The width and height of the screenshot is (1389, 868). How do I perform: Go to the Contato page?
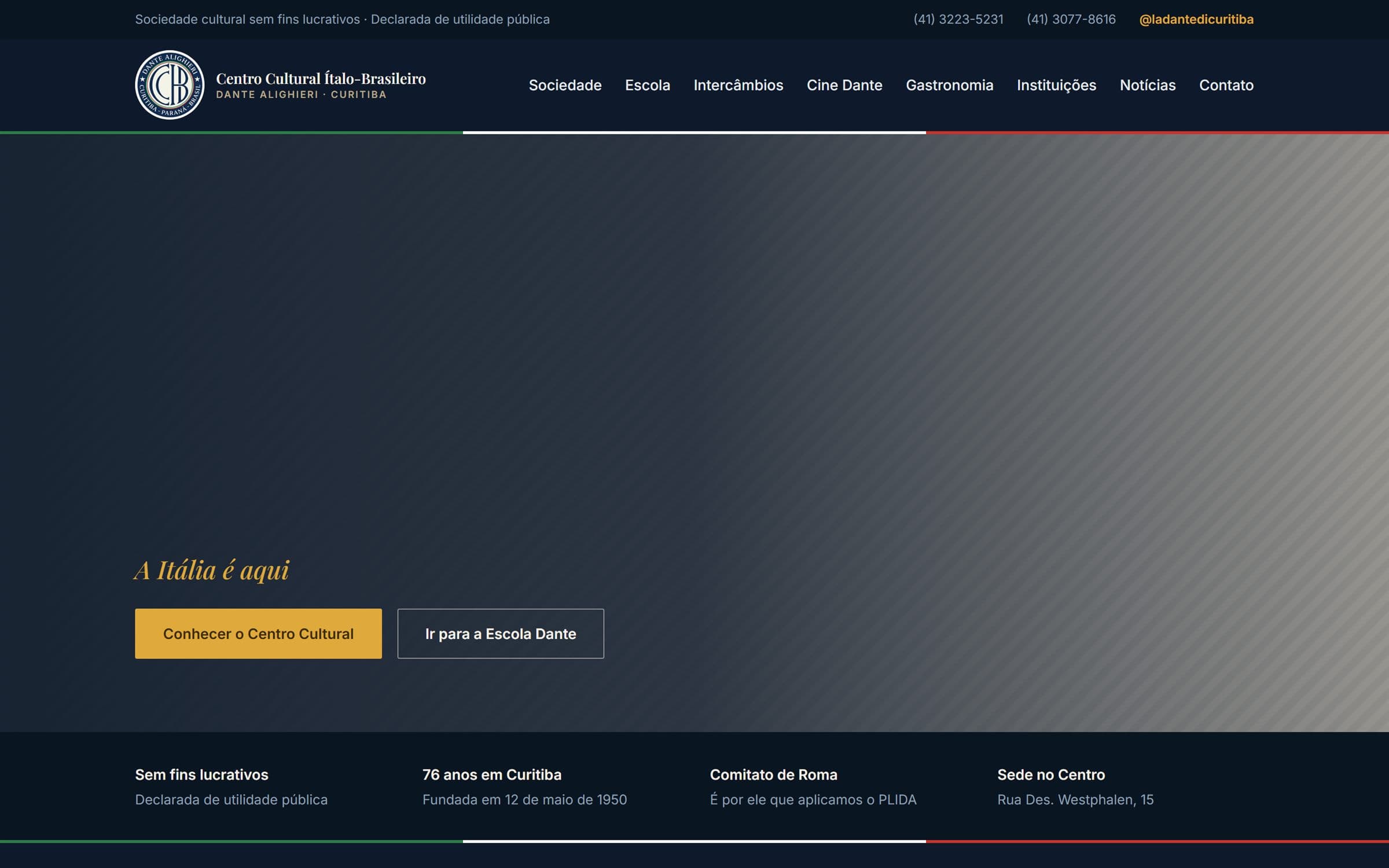point(1226,85)
